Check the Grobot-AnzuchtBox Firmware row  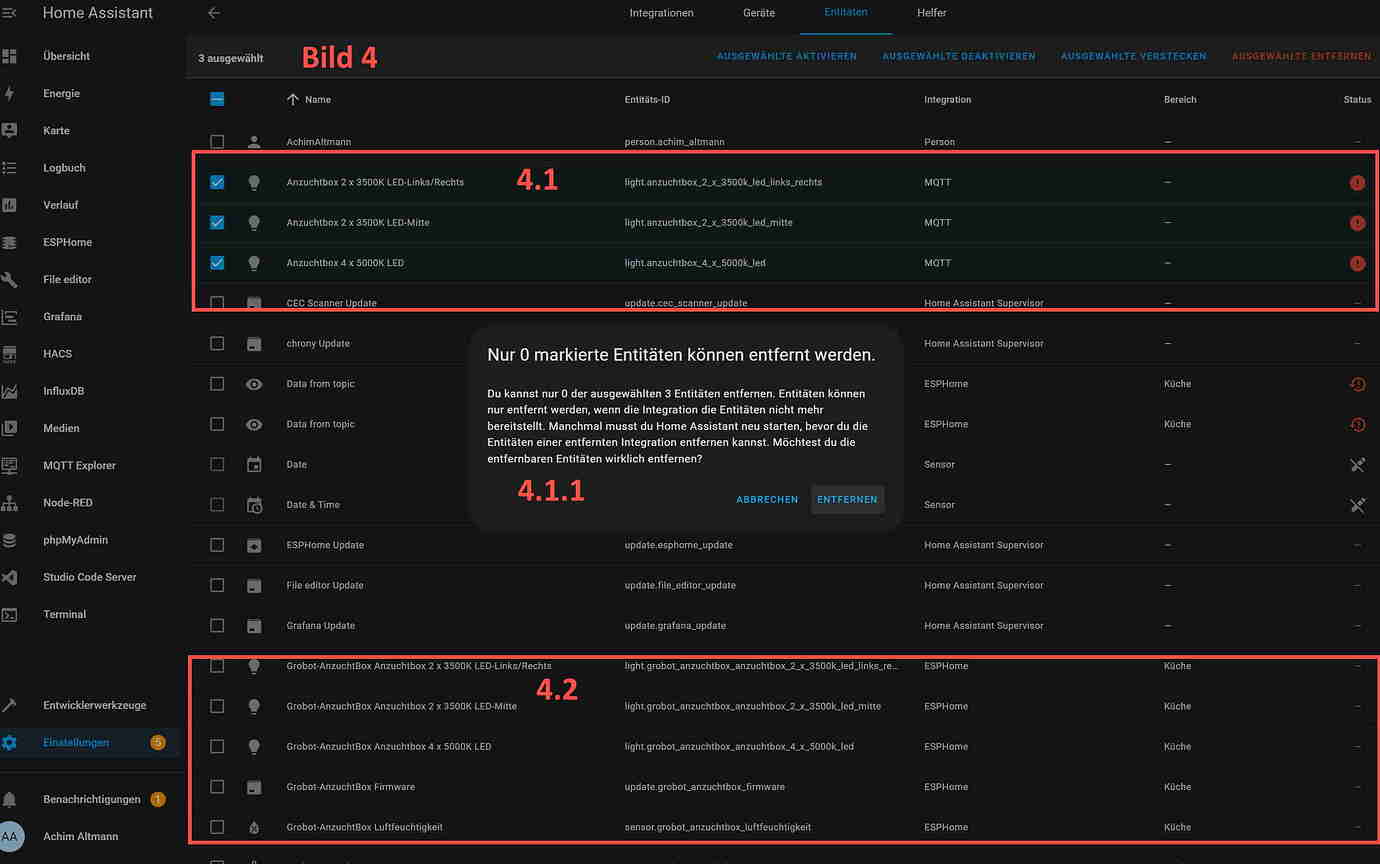click(x=216, y=786)
